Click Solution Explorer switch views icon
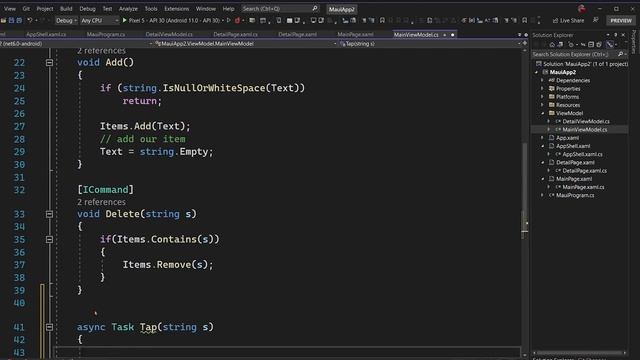Screen dimensions: 640x360 click(560, 44)
